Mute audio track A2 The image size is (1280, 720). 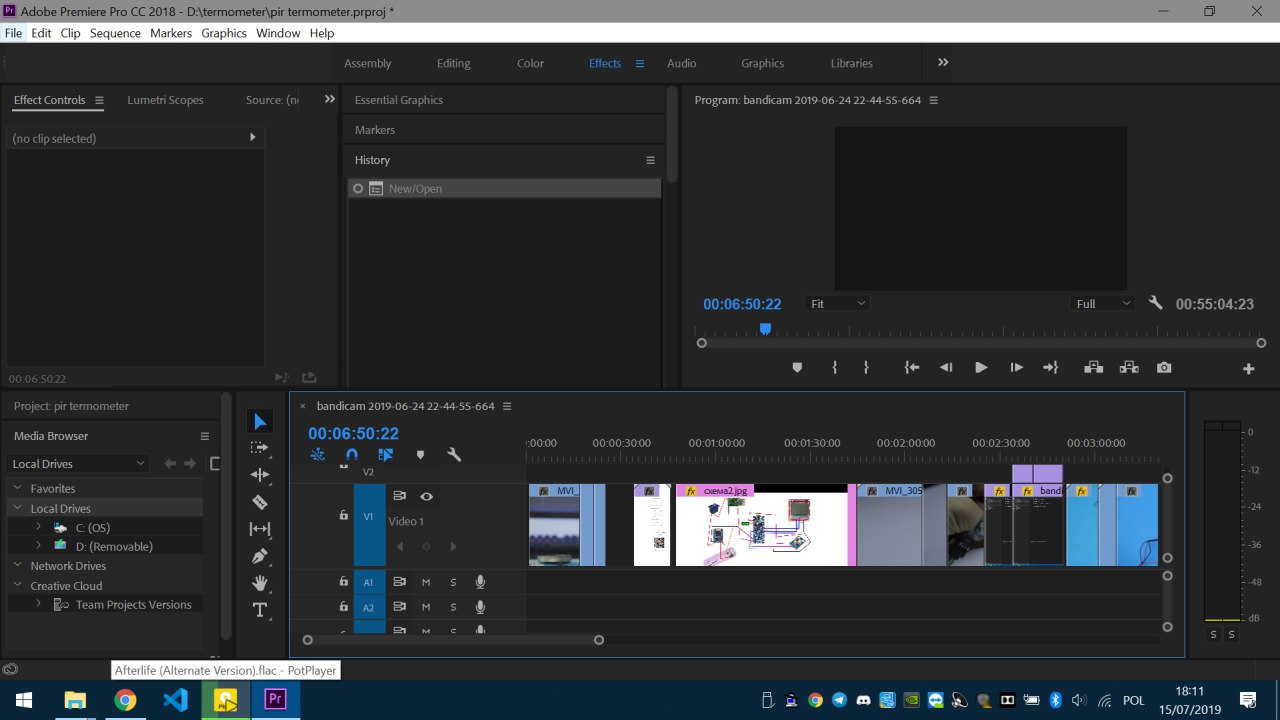point(426,607)
